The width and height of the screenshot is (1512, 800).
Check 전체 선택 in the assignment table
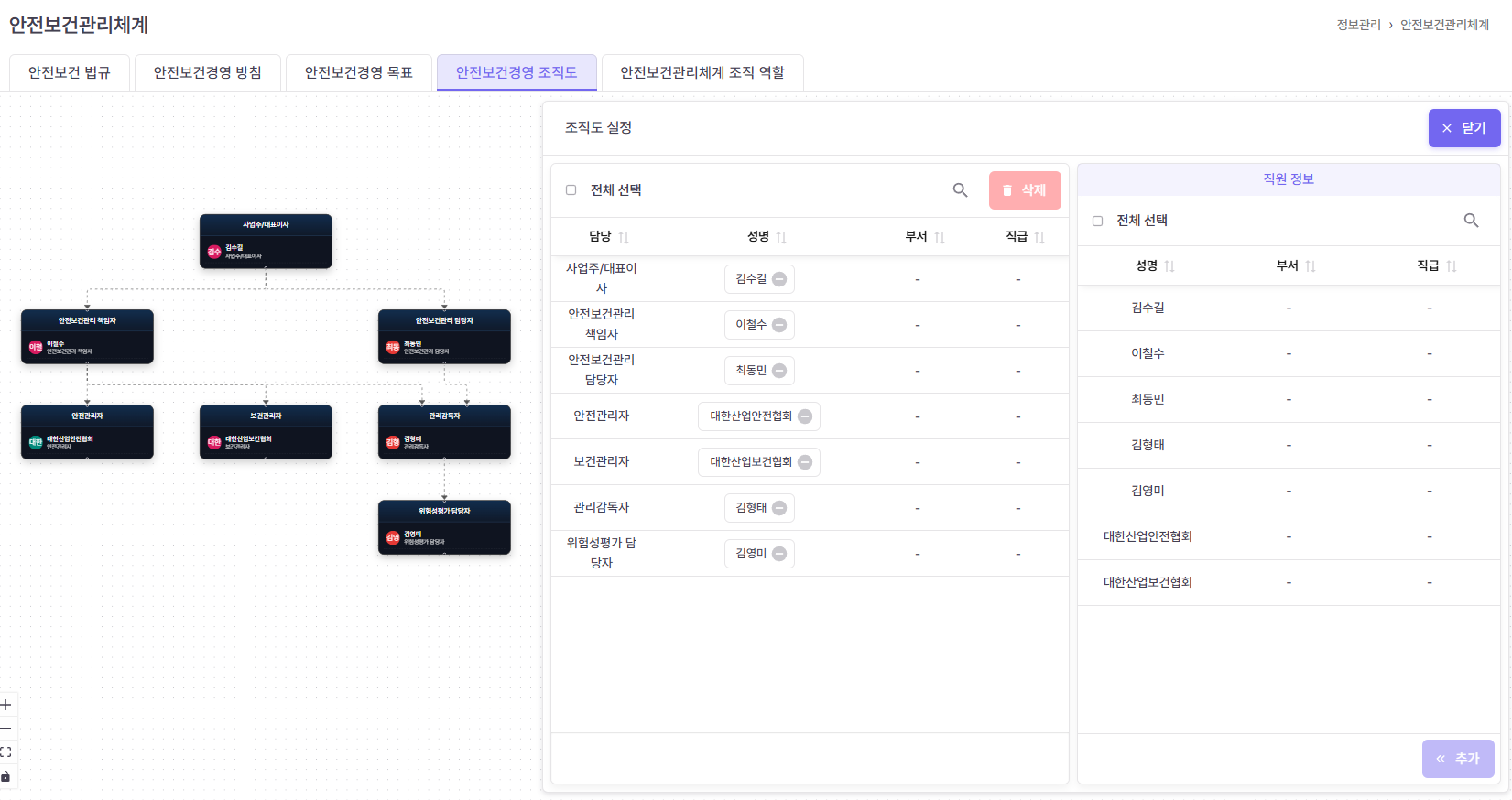[571, 190]
